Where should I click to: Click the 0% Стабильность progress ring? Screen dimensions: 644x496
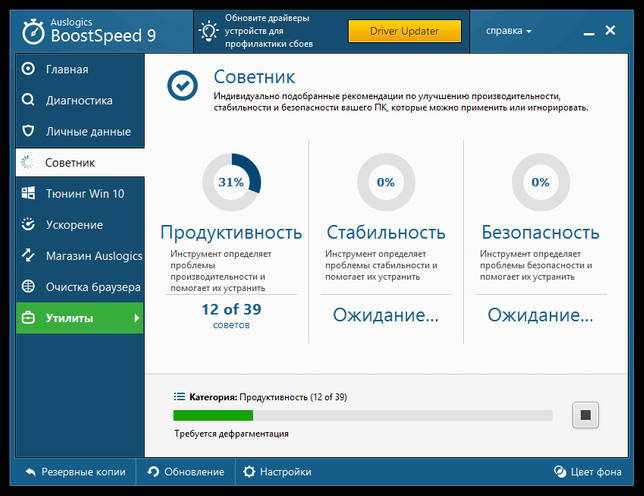tap(386, 182)
